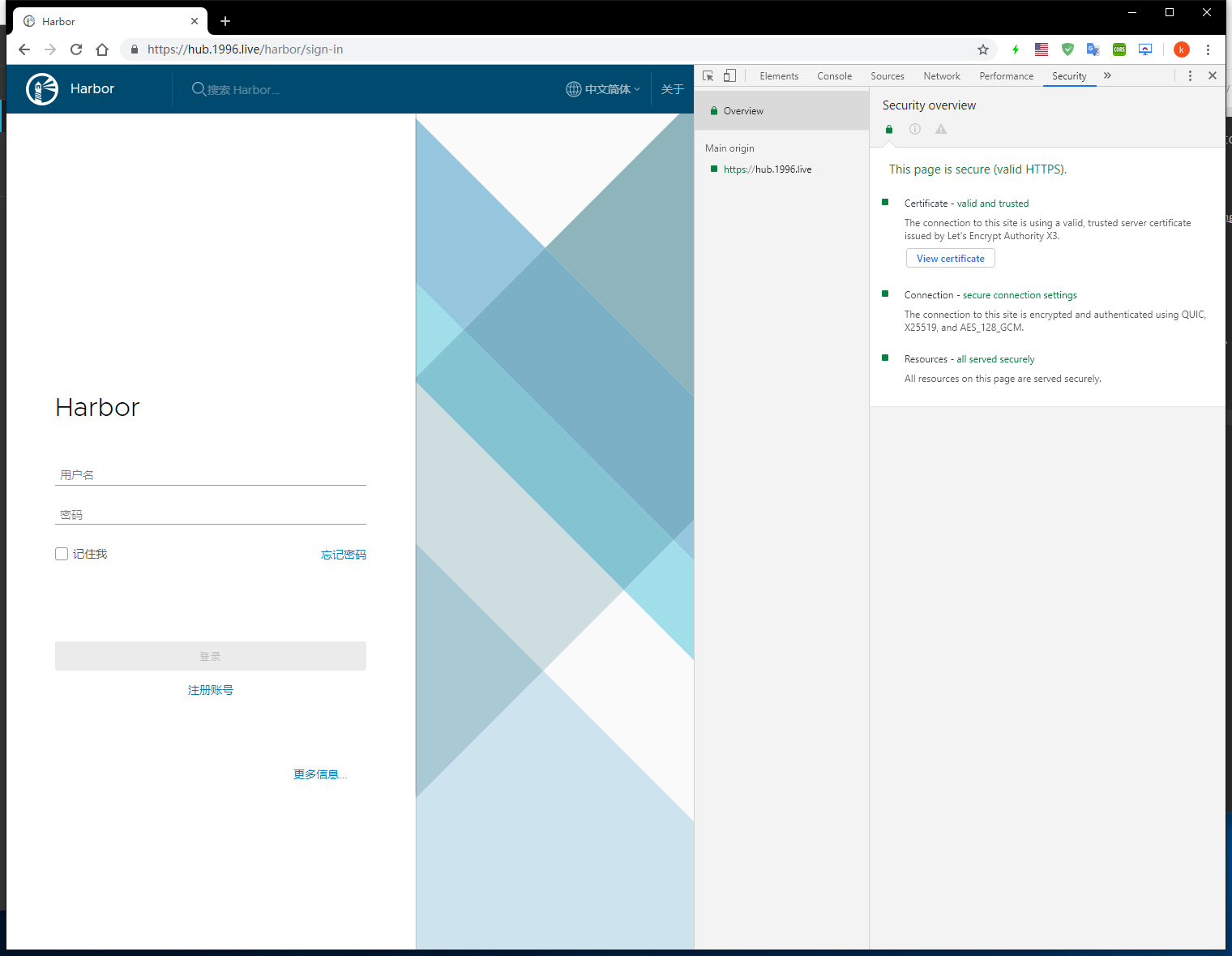Toggle the DevTools device toolbar icon
This screenshot has height=956, width=1232.
point(729,75)
